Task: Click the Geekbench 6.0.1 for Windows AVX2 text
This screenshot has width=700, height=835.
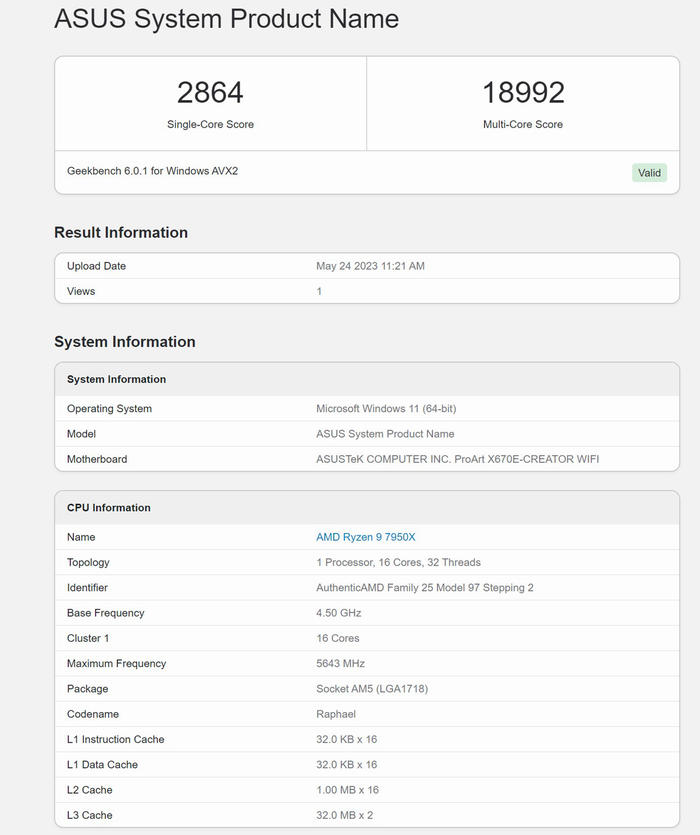Action: (x=152, y=171)
